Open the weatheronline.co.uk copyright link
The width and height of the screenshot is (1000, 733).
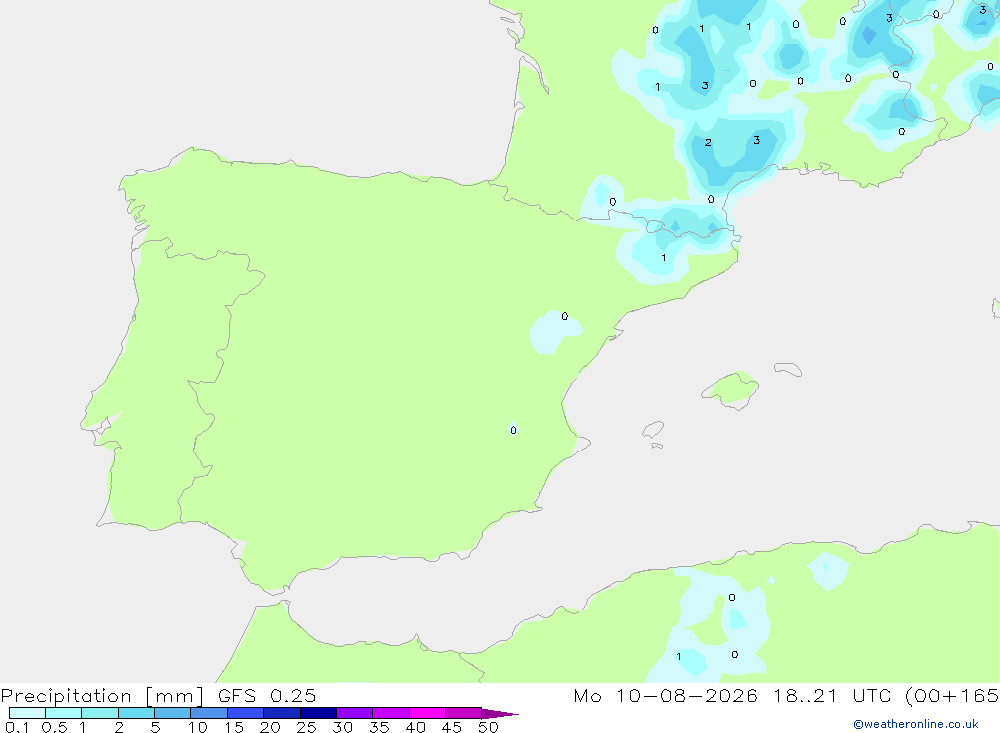click(x=916, y=724)
